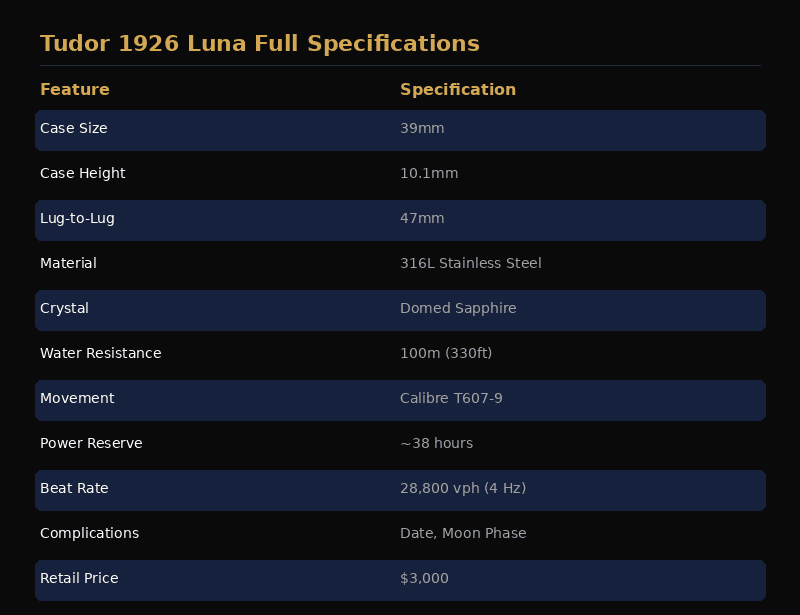800x615 pixels.
Task: Click the 'Retail Price' feature cell
Action: (79, 578)
